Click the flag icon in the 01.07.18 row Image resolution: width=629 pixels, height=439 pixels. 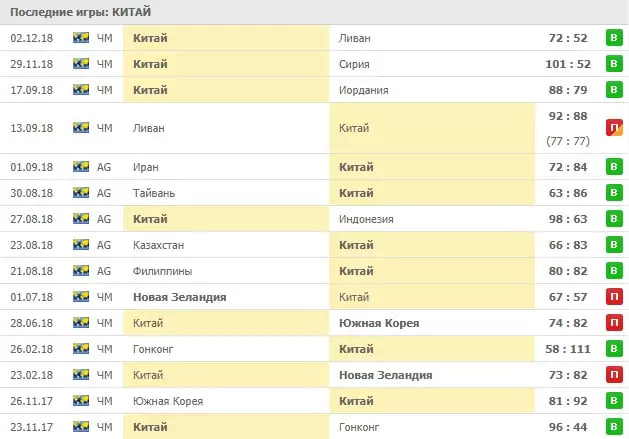(81, 297)
